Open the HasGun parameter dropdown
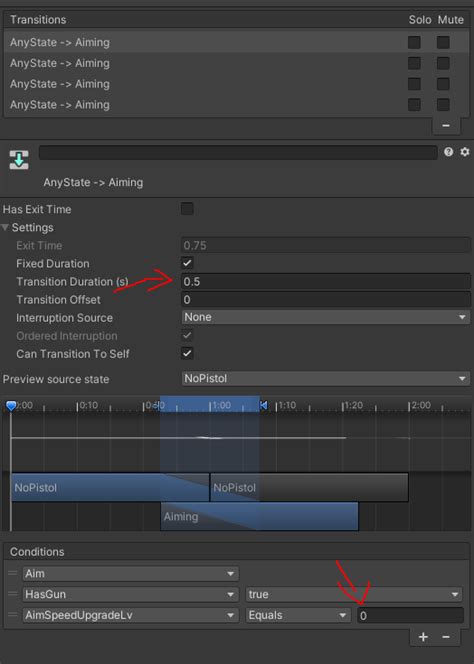The image size is (474, 664). pos(130,594)
